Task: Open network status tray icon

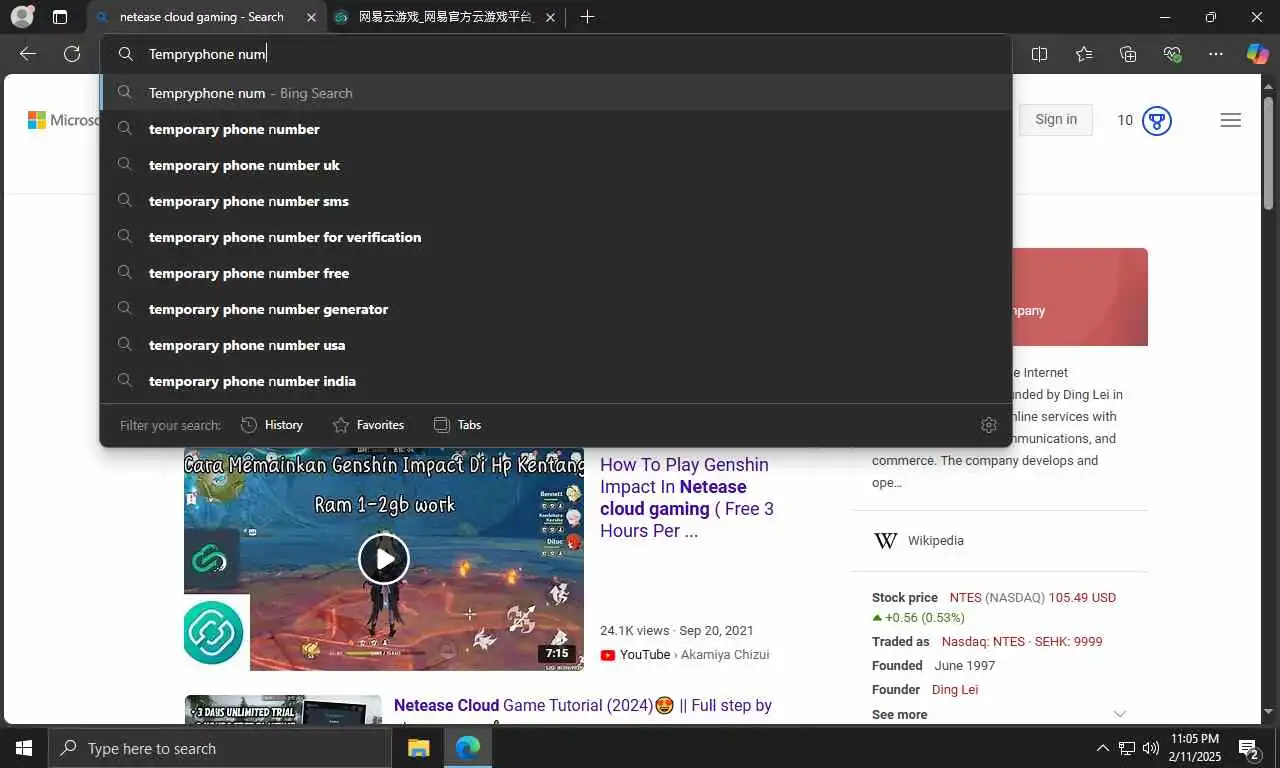Action: pyautogui.click(x=1127, y=748)
